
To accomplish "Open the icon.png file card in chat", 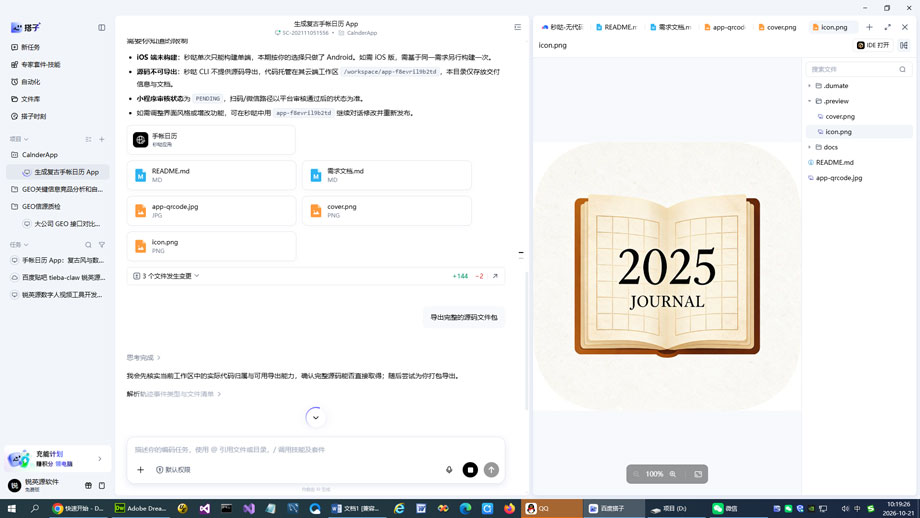I will [211, 246].
